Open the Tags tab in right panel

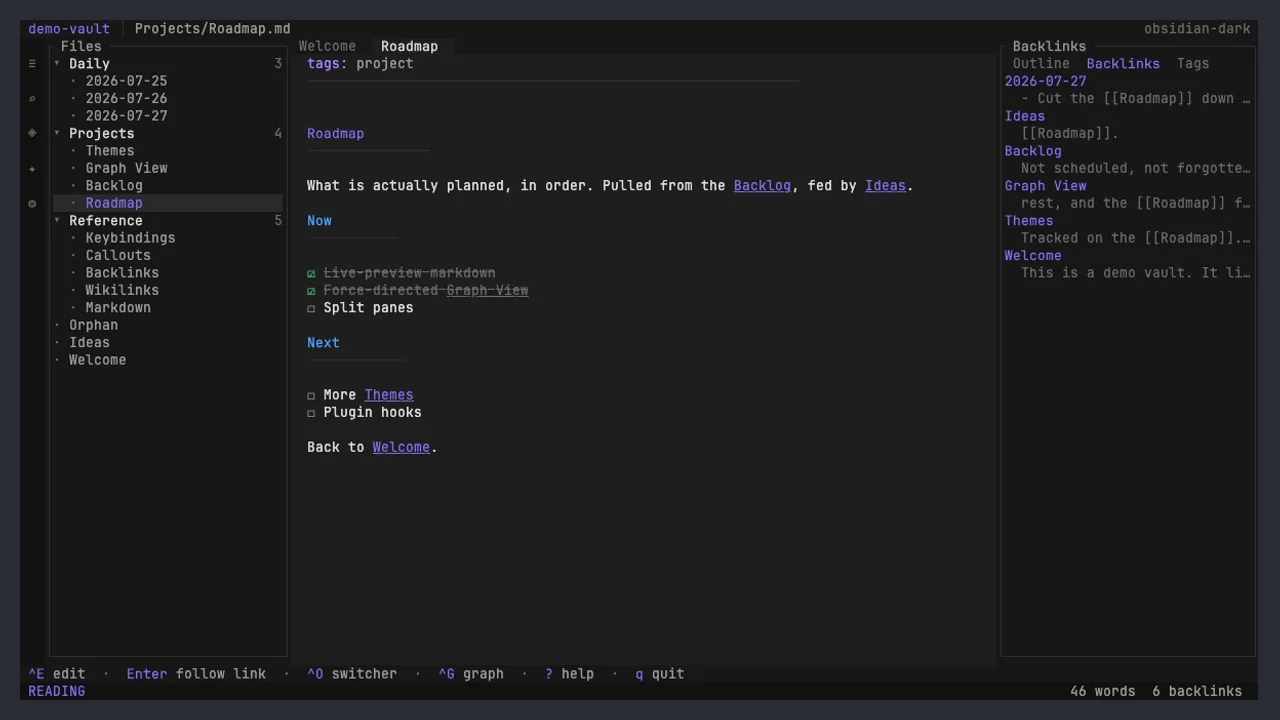(x=1193, y=64)
